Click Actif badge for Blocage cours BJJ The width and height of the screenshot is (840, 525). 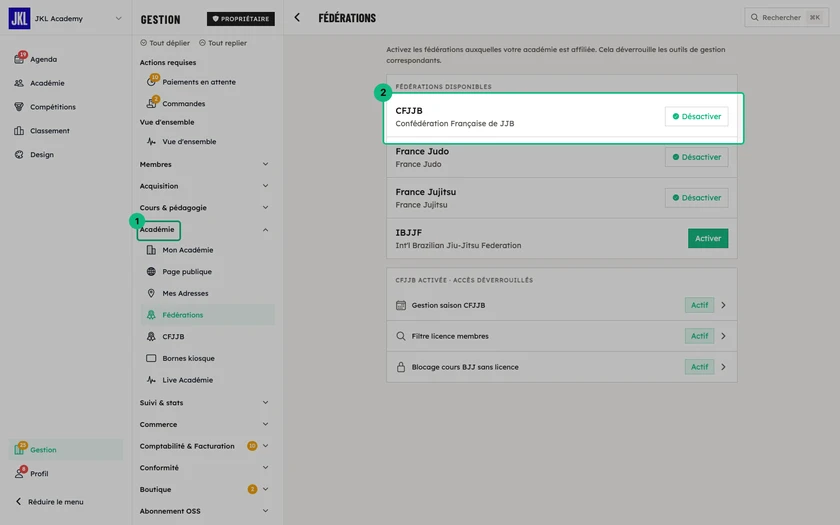point(699,367)
